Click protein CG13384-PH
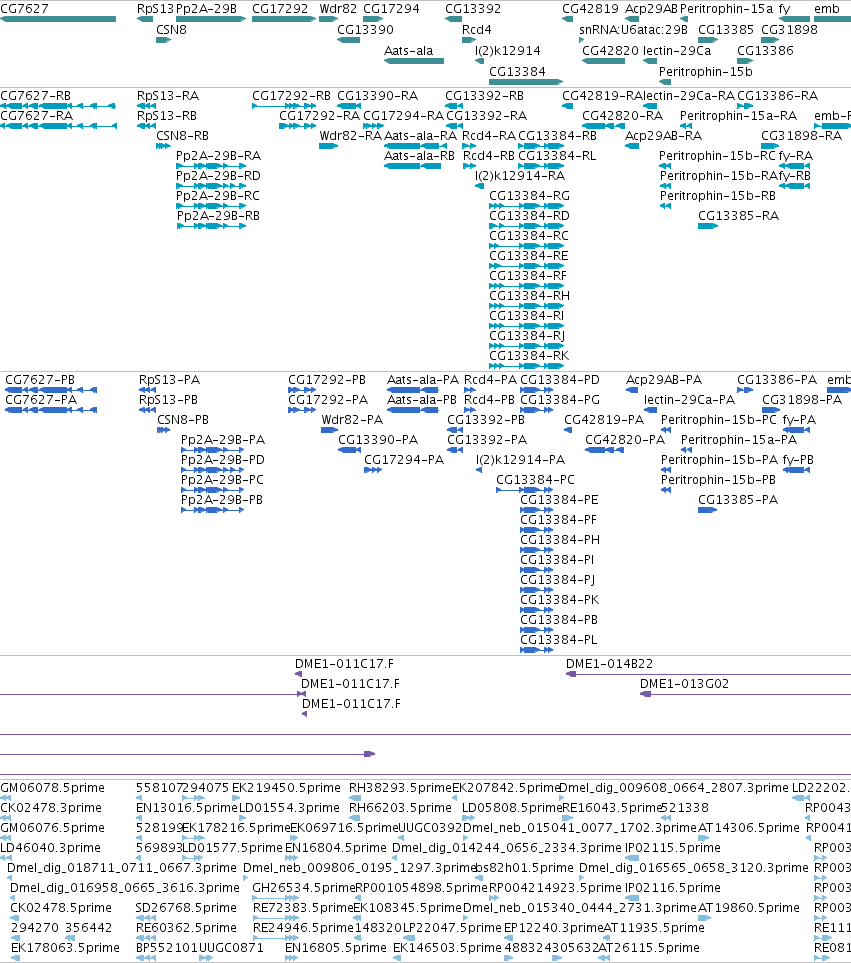The image size is (851, 963). (560, 540)
